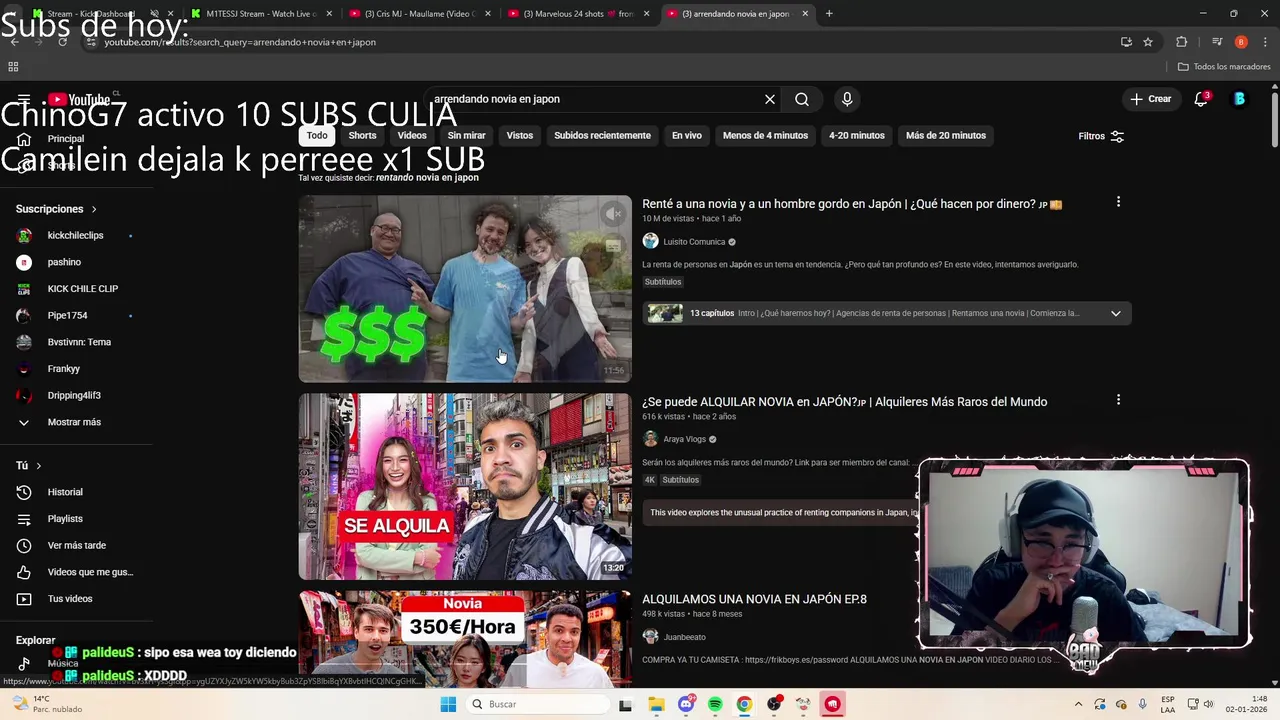
Task: Open title ALQUILAMOS UNA NOVIA EN JAPÓN EP.8
Action: (754, 599)
